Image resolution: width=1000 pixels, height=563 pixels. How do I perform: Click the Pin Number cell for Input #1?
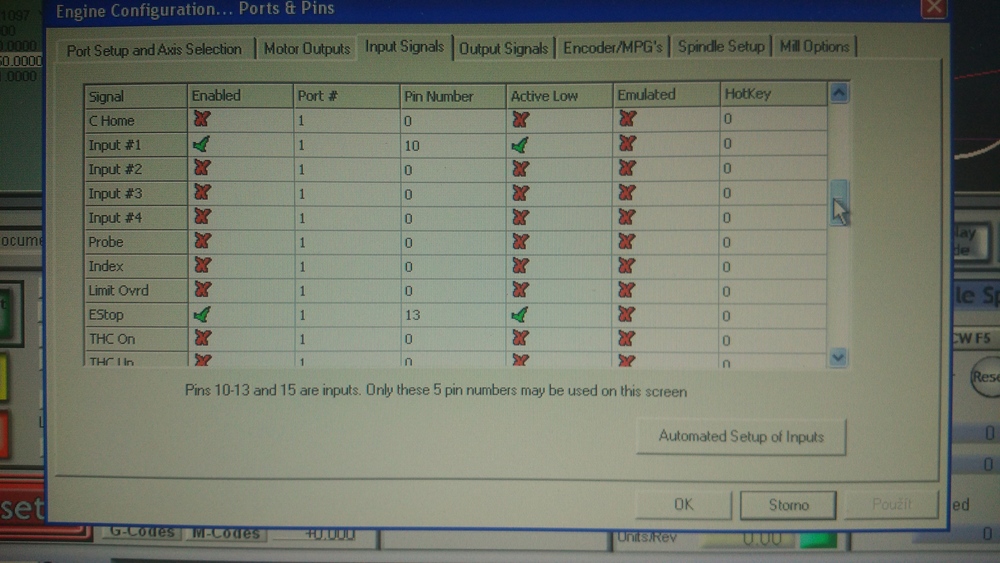coord(452,145)
